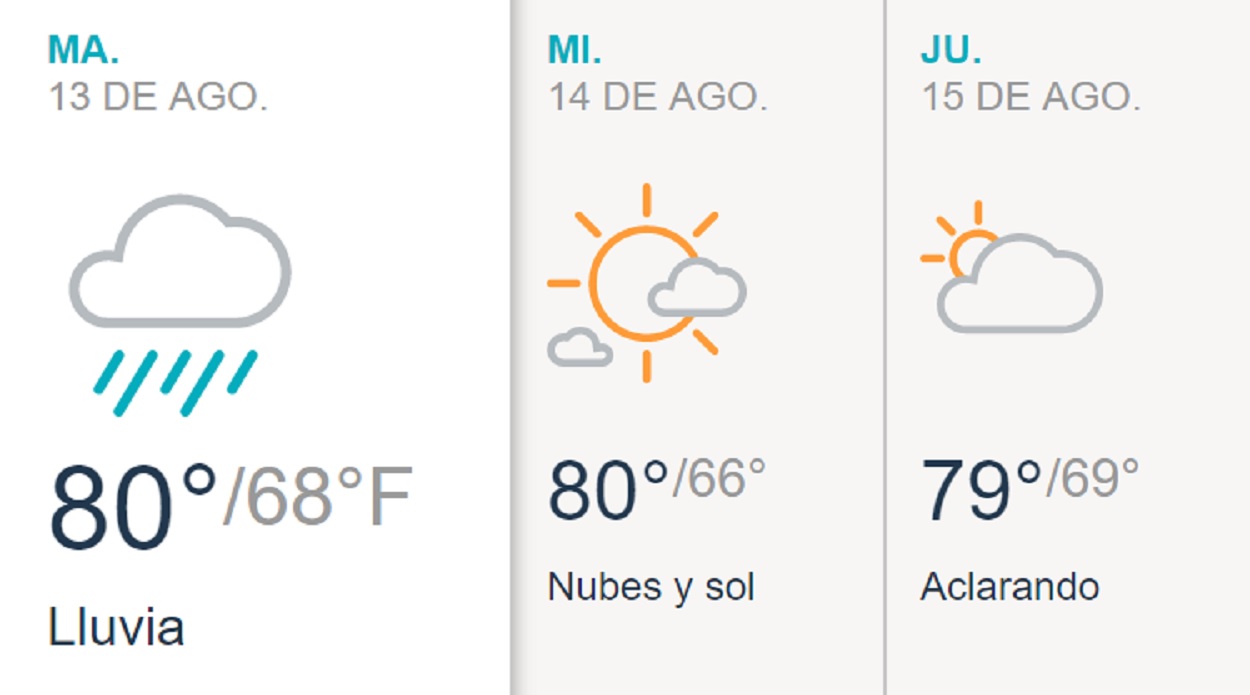
Task: Select the MI. day heading
Action: coord(574,49)
